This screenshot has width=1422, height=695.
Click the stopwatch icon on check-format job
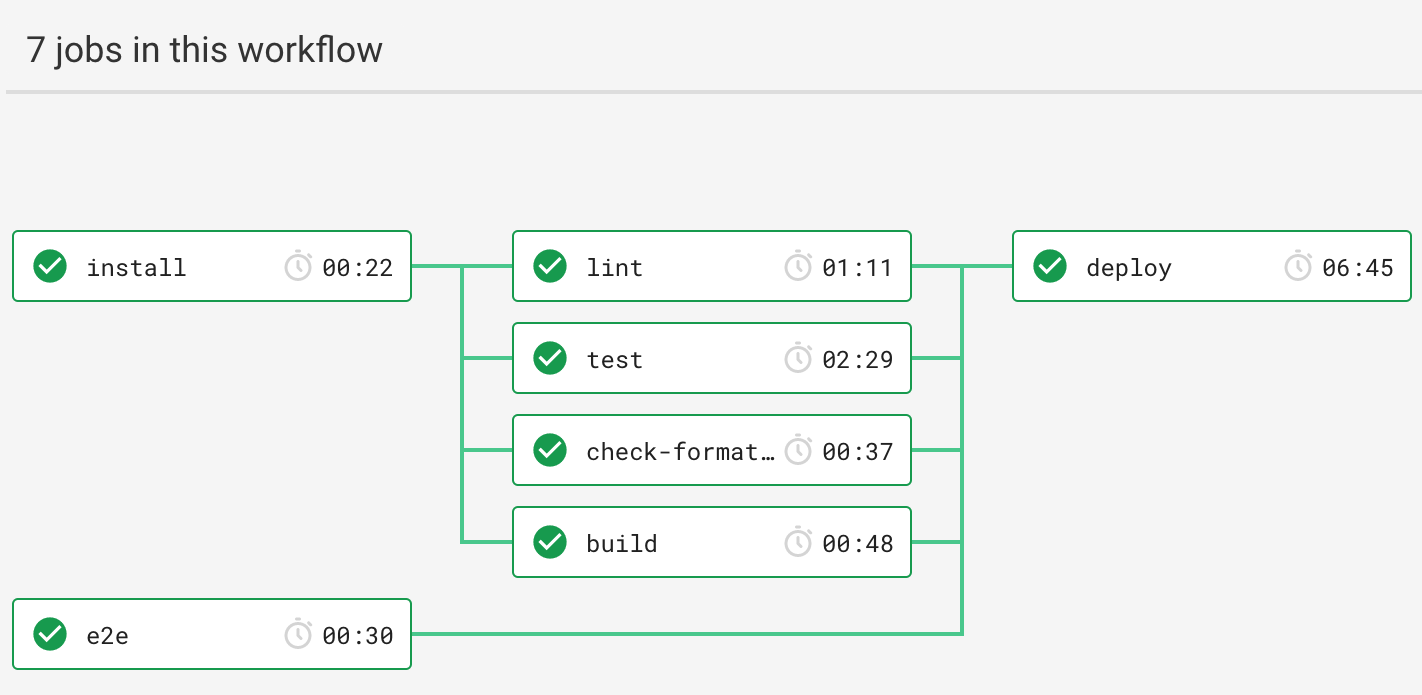click(x=798, y=451)
